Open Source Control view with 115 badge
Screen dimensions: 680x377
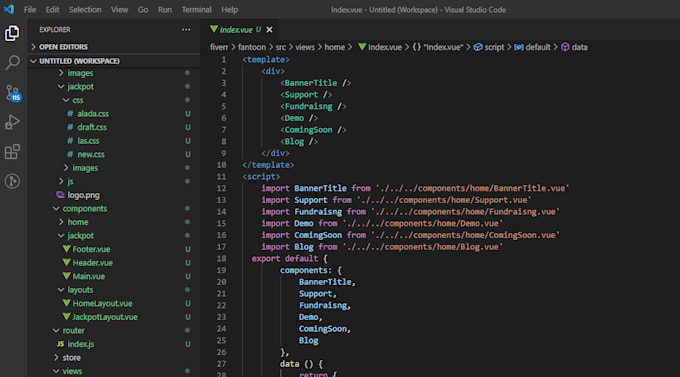pyautogui.click(x=12, y=93)
